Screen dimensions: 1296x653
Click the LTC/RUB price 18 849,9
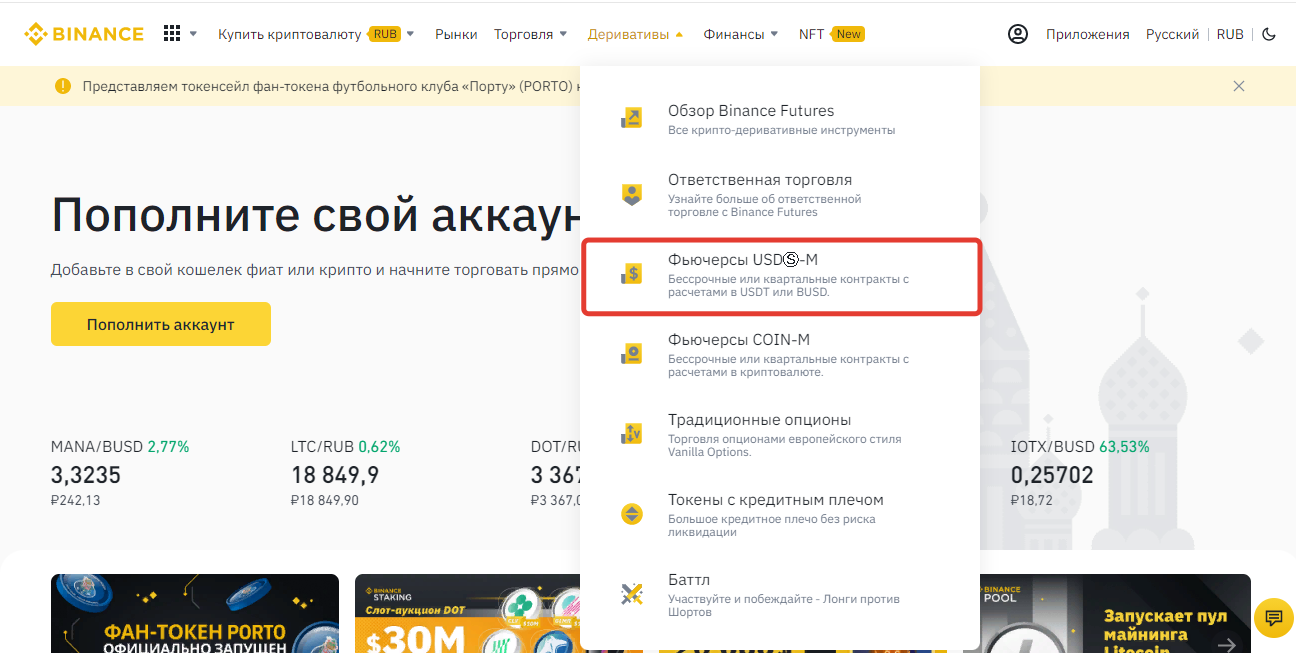coord(335,474)
